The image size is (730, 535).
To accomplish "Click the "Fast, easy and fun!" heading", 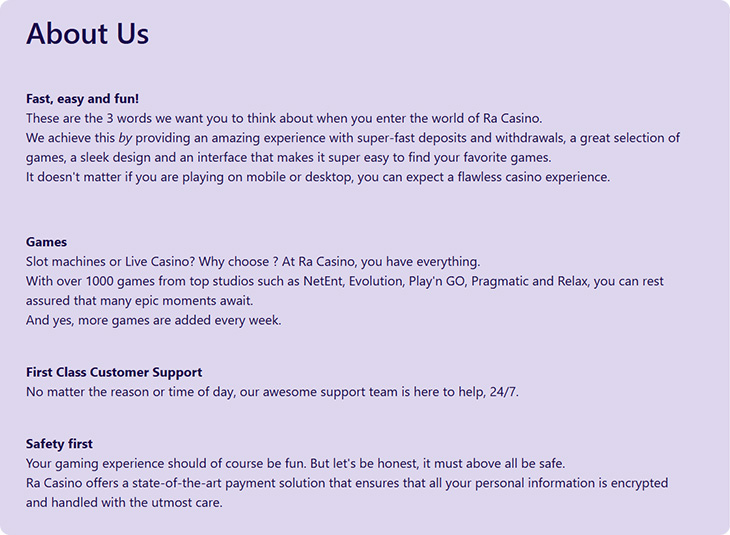I will [x=82, y=99].
